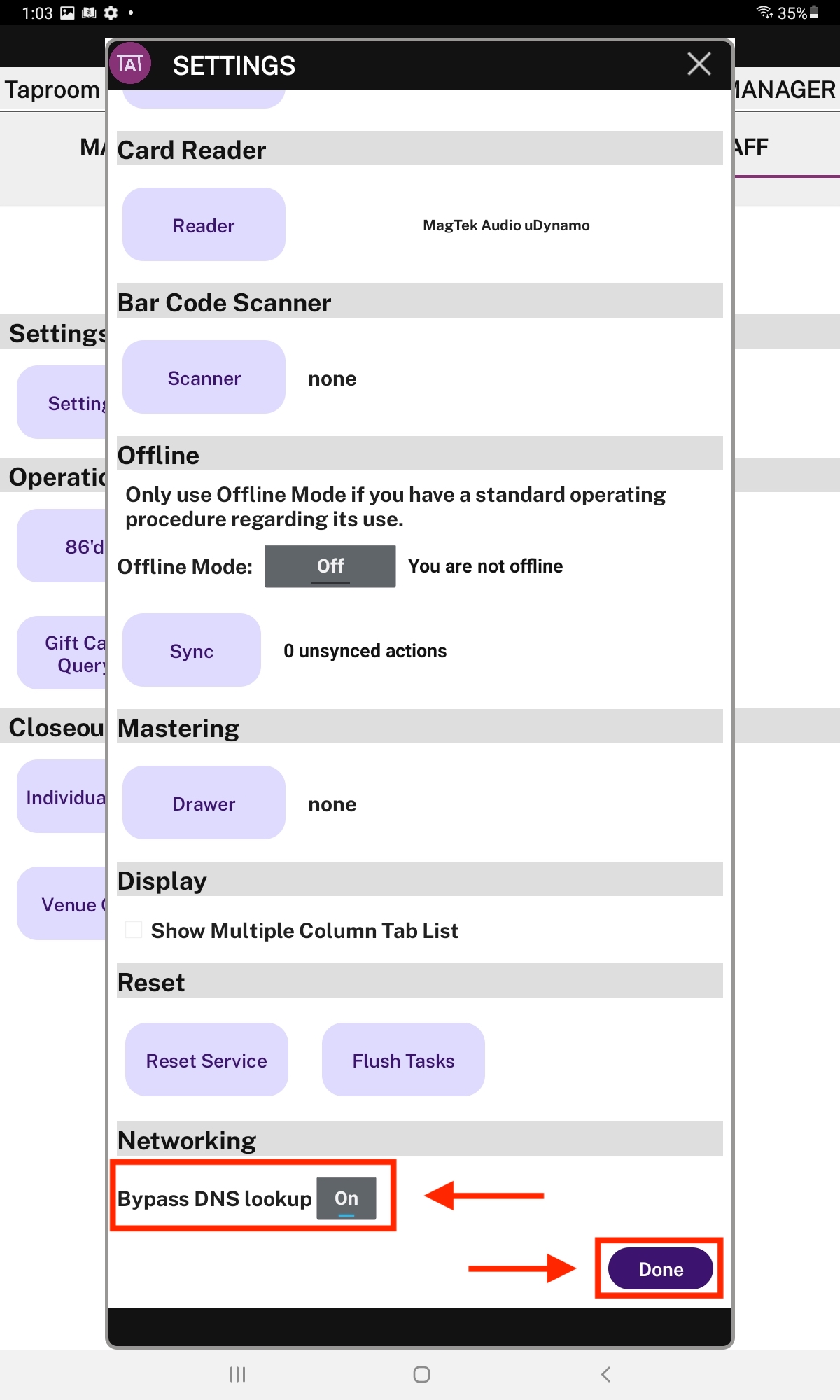The height and width of the screenshot is (1400, 840).
Task: Enable Show Multiple Column Tab List
Action: tap(134, 930)
